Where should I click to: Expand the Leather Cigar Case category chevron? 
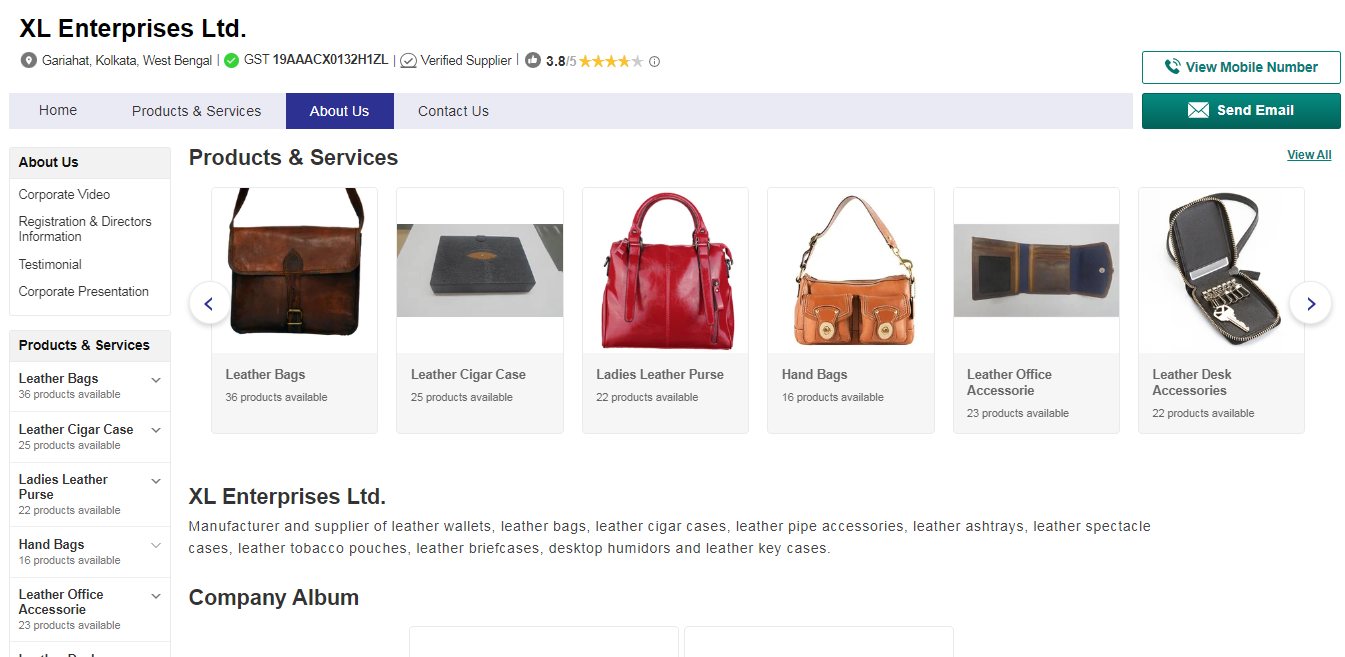coord(156,431)
